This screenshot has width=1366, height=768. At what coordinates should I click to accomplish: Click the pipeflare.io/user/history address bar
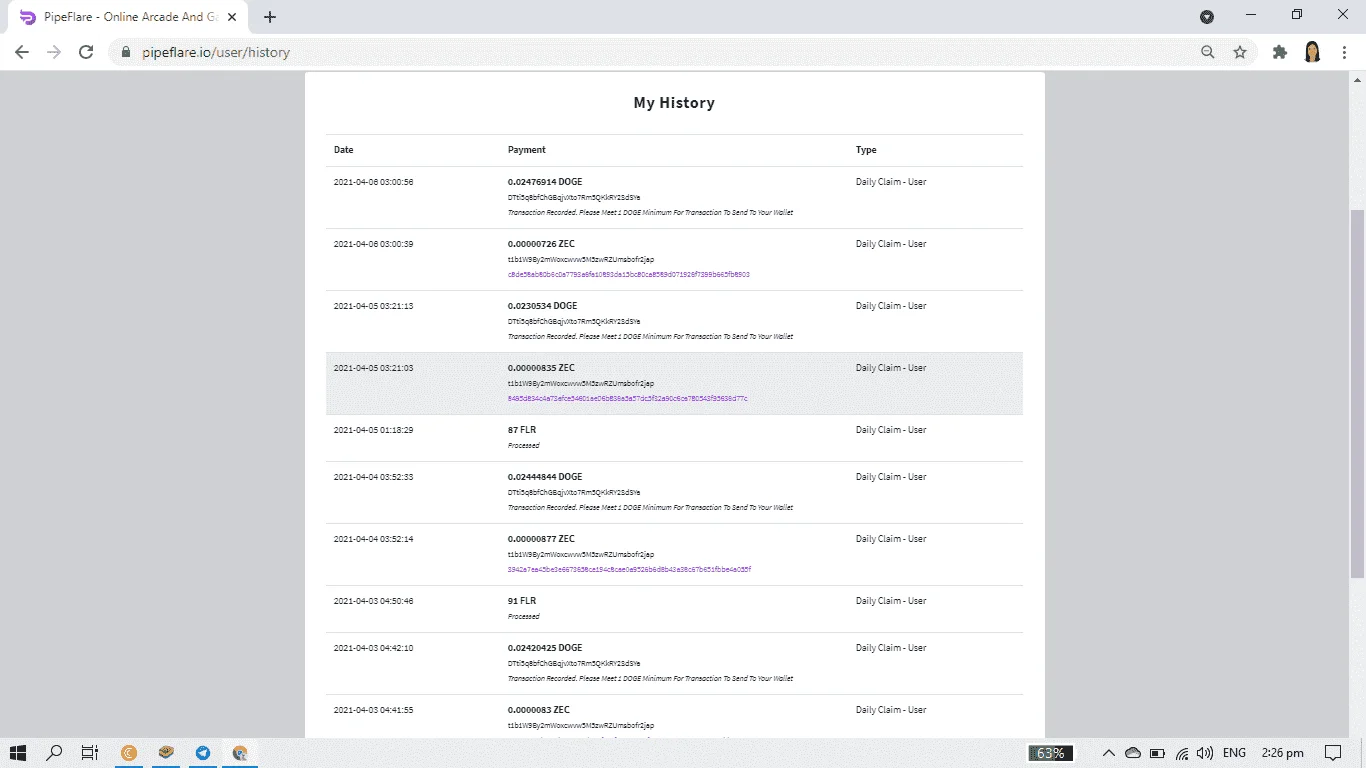(660, 52)
